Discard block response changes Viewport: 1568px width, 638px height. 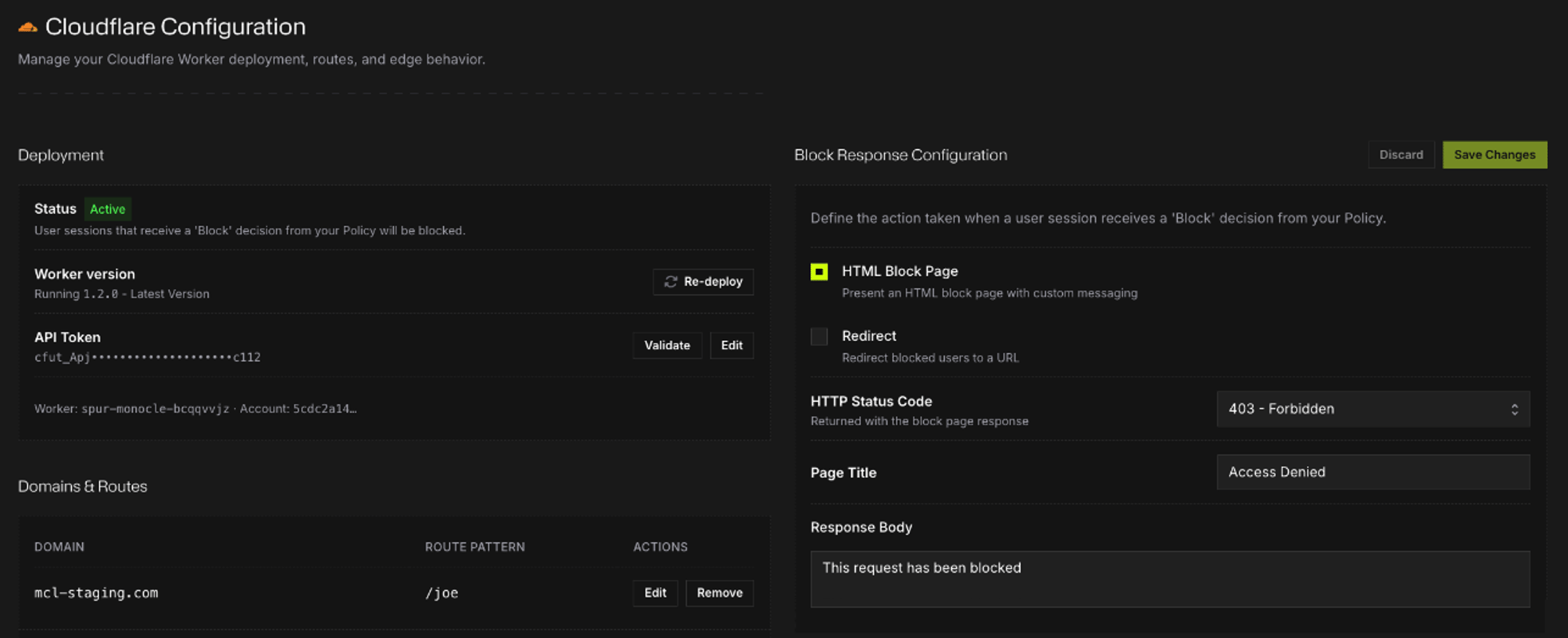click(1401, 155)
